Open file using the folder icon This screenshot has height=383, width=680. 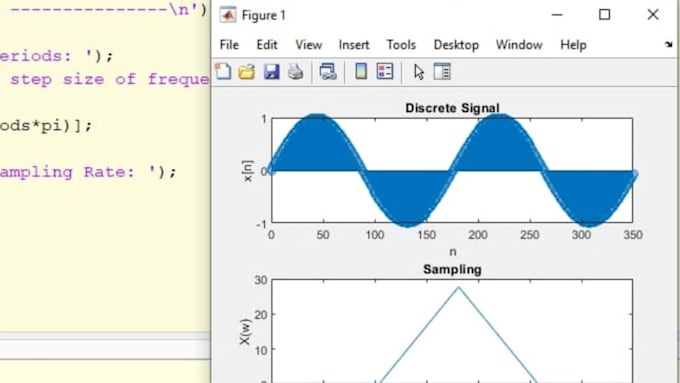[x=247, y=72]
